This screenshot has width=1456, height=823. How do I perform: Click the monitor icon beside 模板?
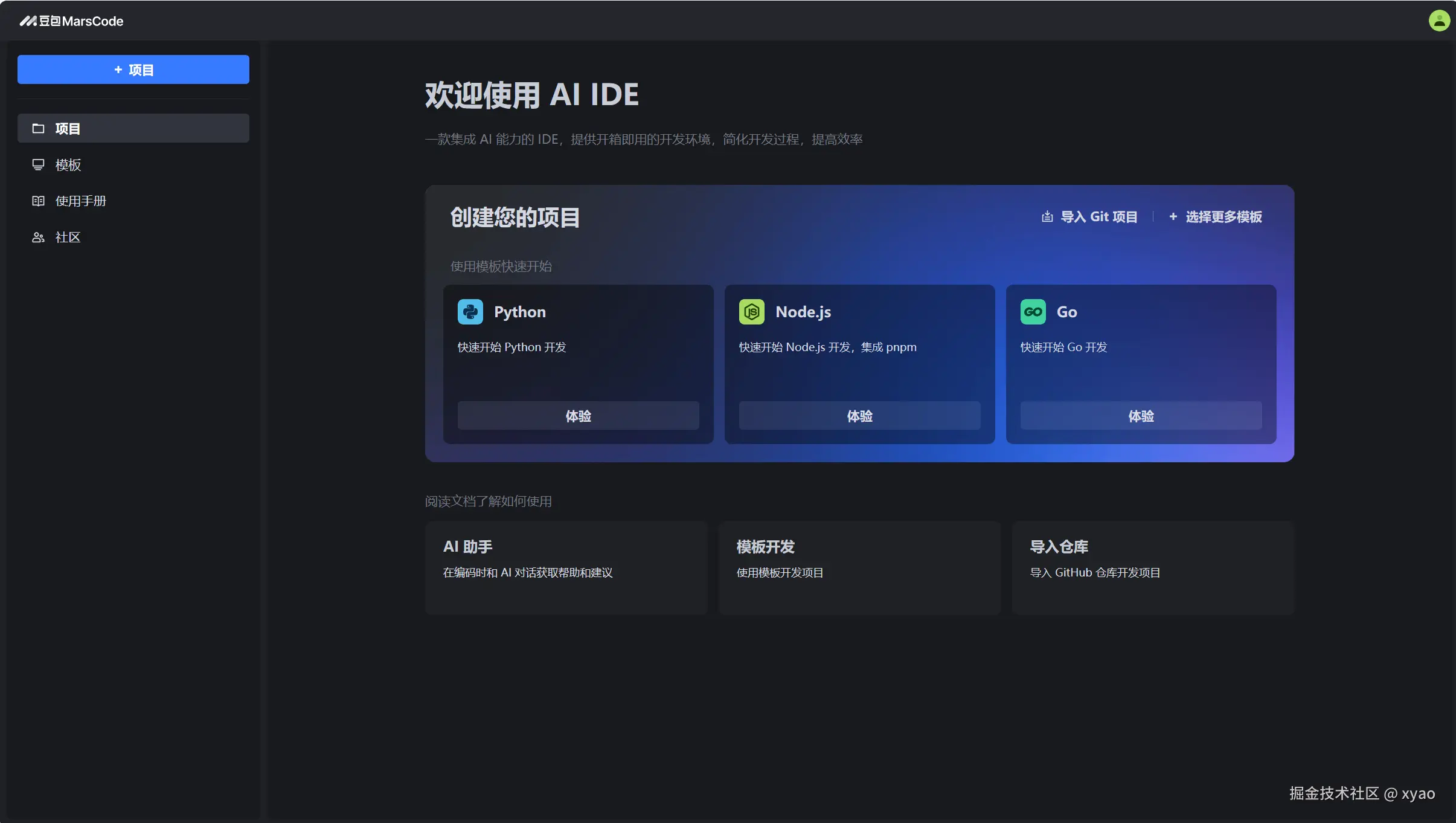[x=38, y=164]
